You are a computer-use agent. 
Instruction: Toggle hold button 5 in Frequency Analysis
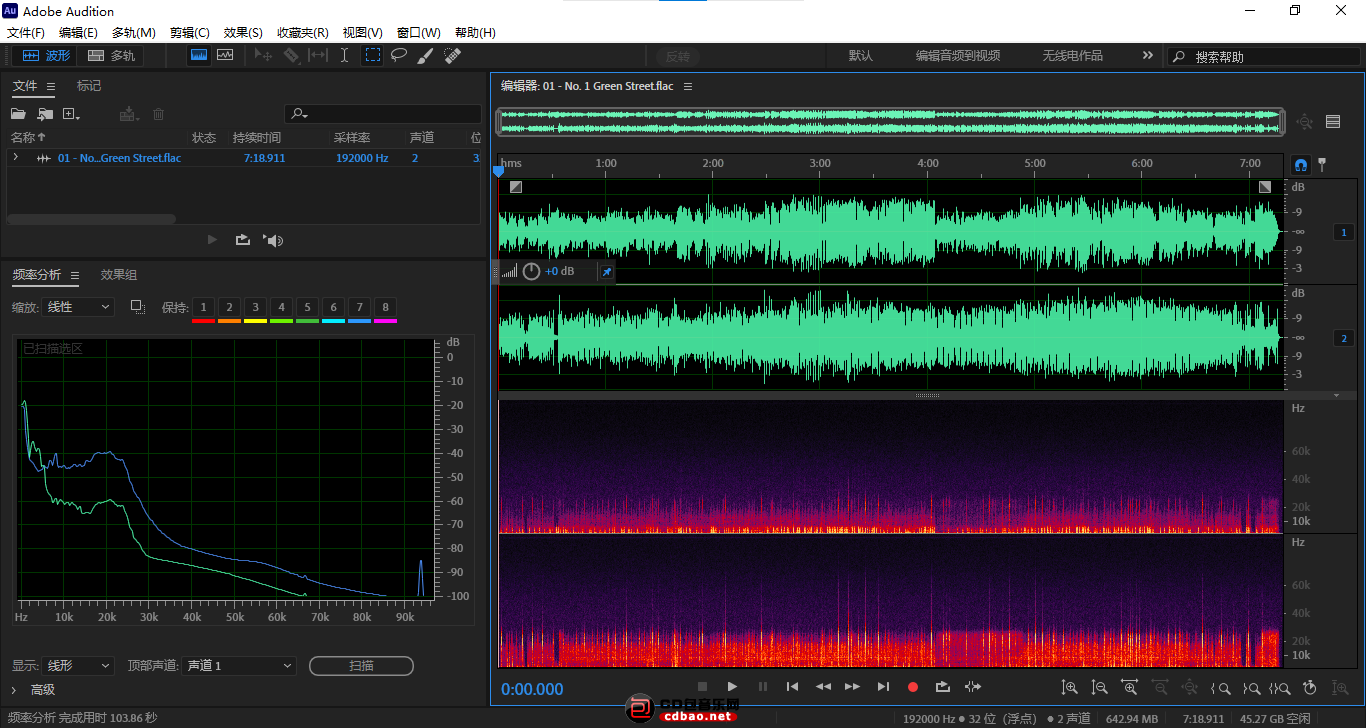[307, 307]
